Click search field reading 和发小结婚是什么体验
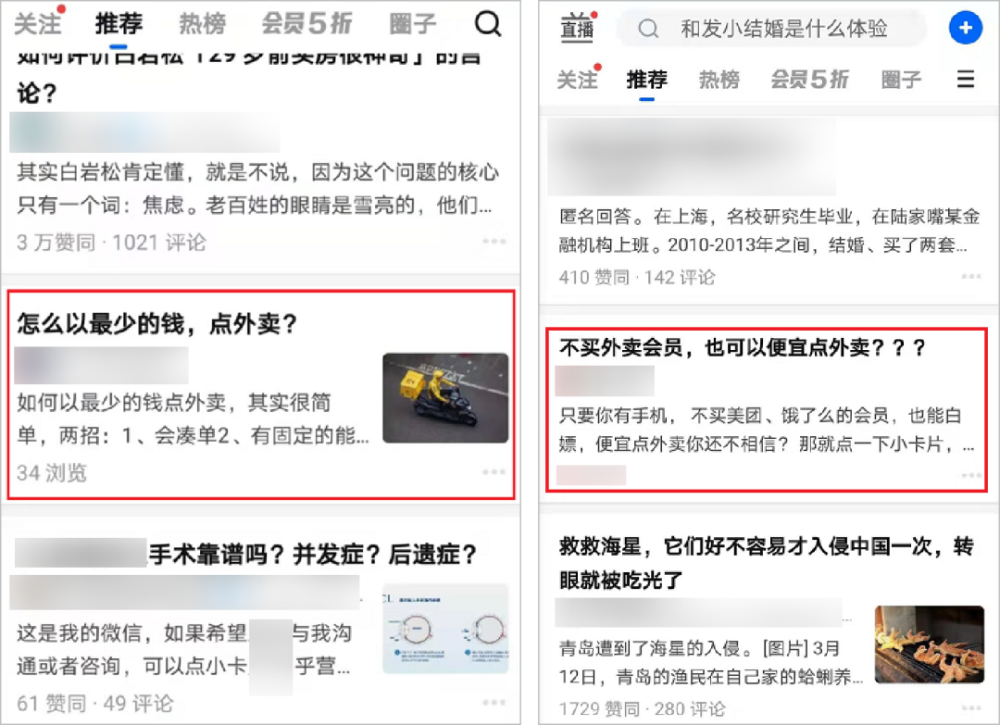Screen dimensions: 1000x725 (x=772, y=29)
